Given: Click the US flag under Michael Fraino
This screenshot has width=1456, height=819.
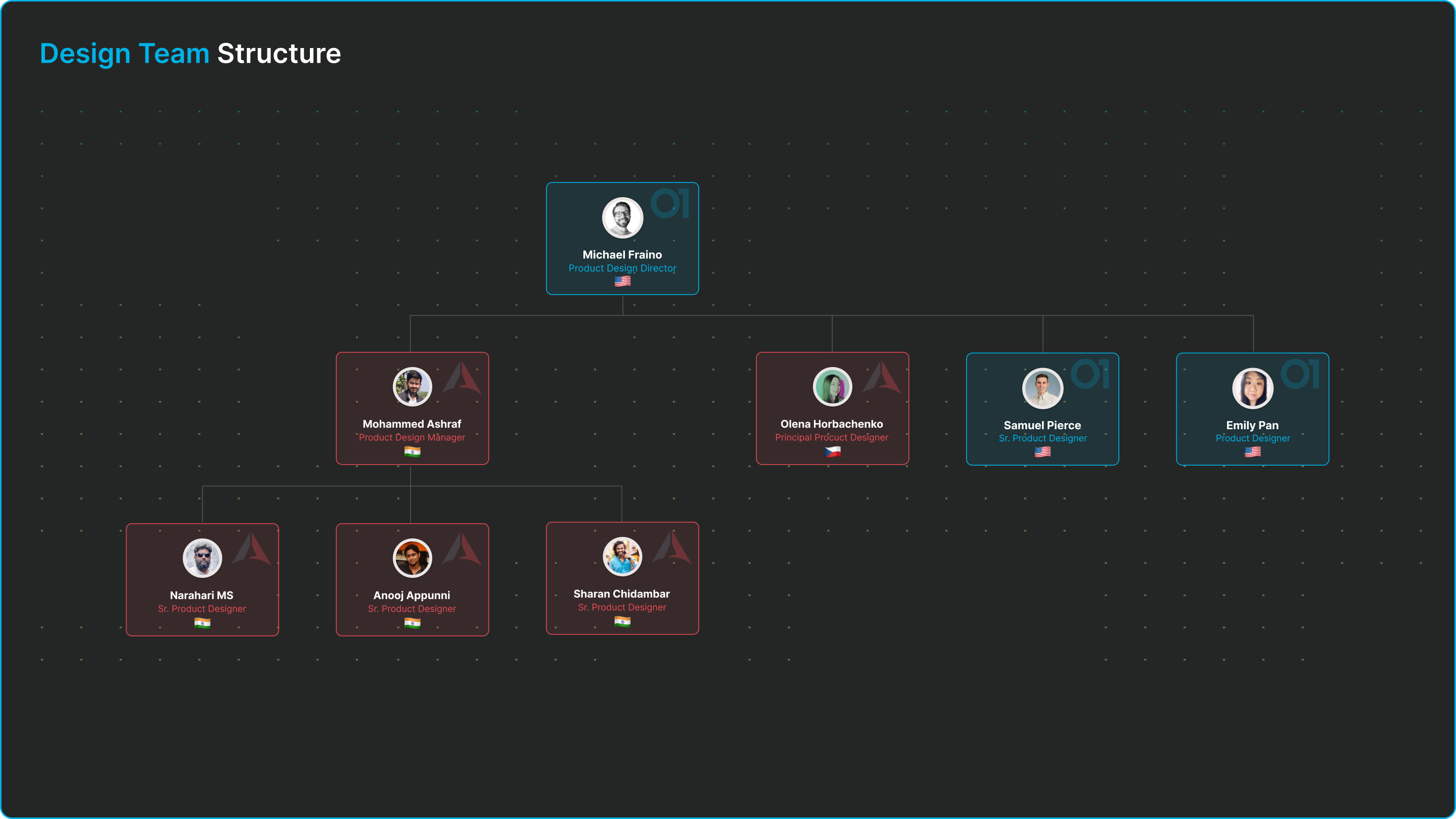Looking at the screenshot, I should tap(622, 282).
